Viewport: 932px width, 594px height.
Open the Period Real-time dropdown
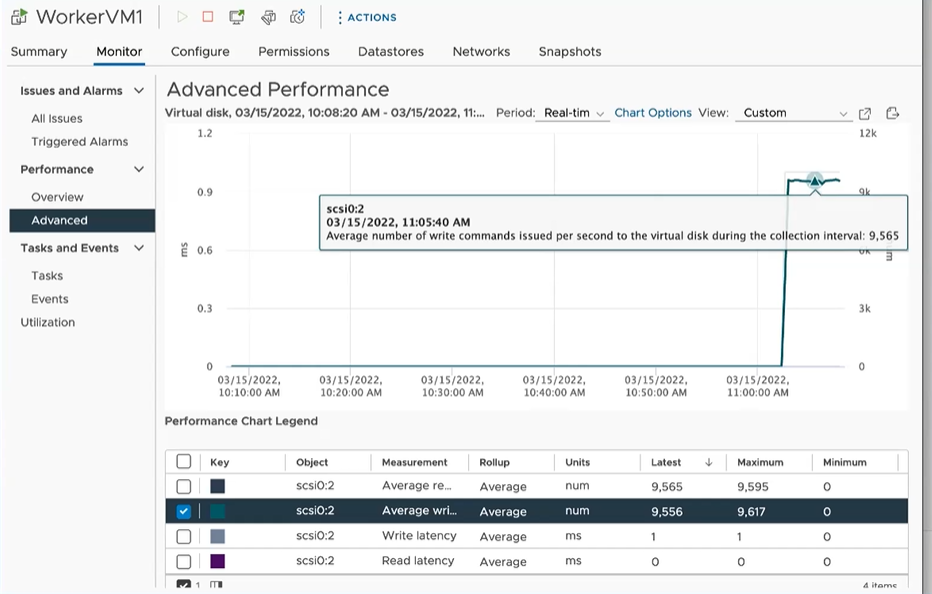tap(573, 113)
